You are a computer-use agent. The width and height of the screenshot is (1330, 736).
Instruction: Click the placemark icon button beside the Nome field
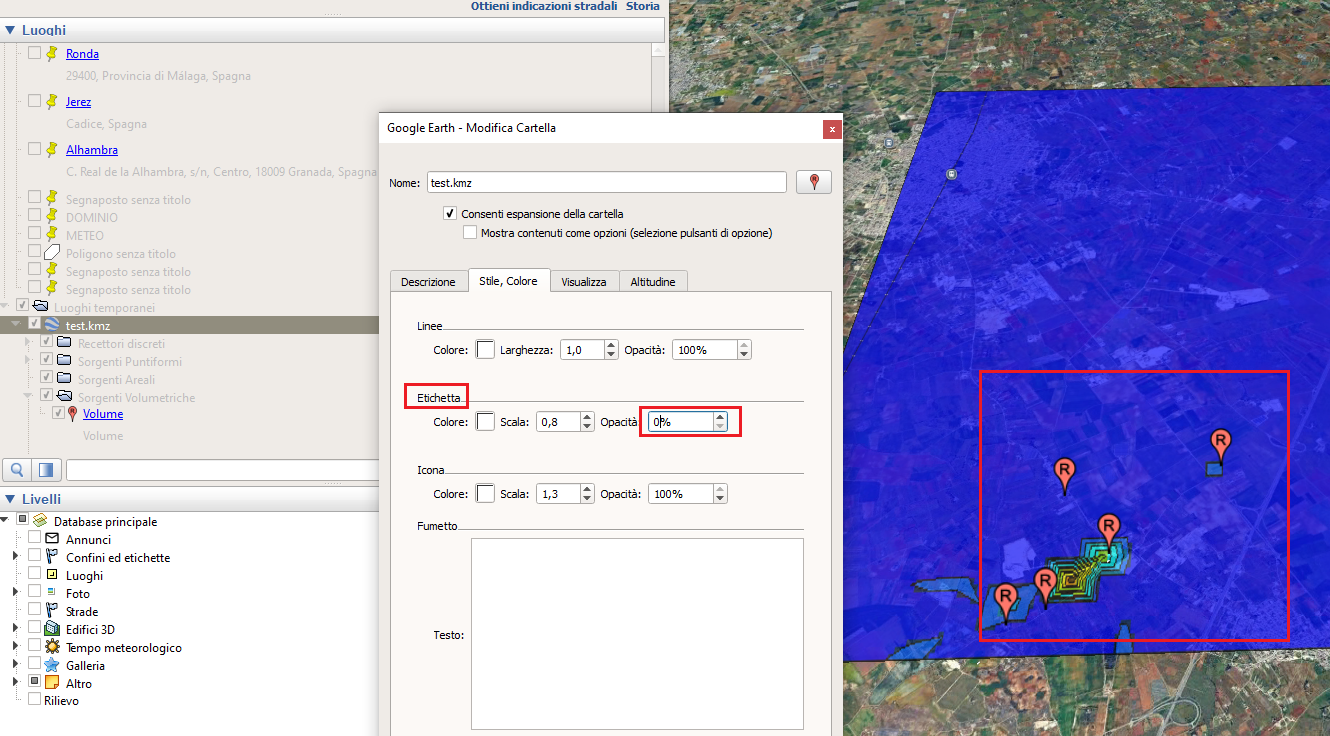(814, 182)
